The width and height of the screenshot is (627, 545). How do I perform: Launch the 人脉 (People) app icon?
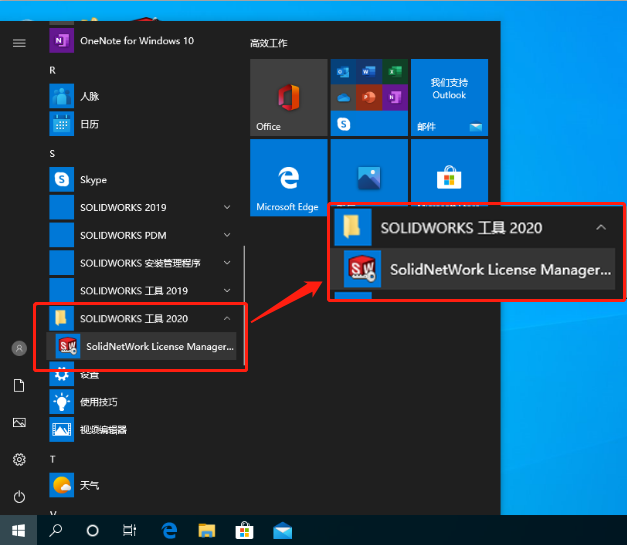click(x=61, y=96)
